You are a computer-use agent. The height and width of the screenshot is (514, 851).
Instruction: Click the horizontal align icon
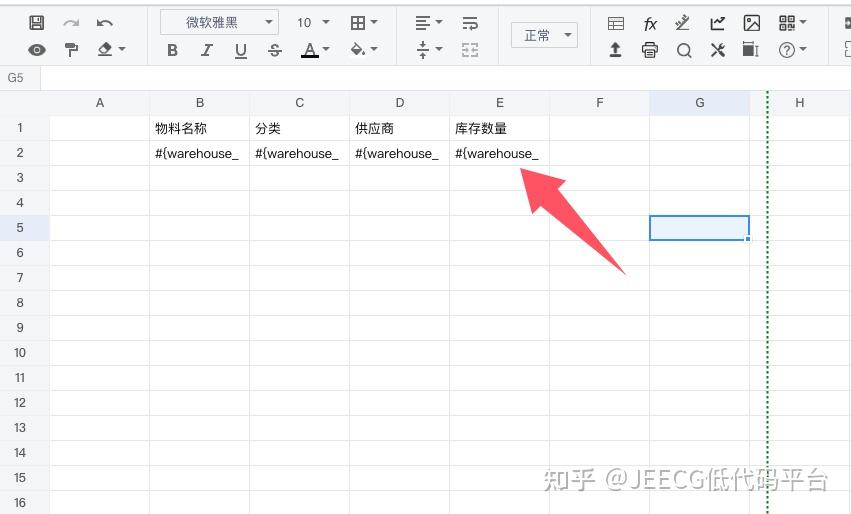[x=423, y=23]
